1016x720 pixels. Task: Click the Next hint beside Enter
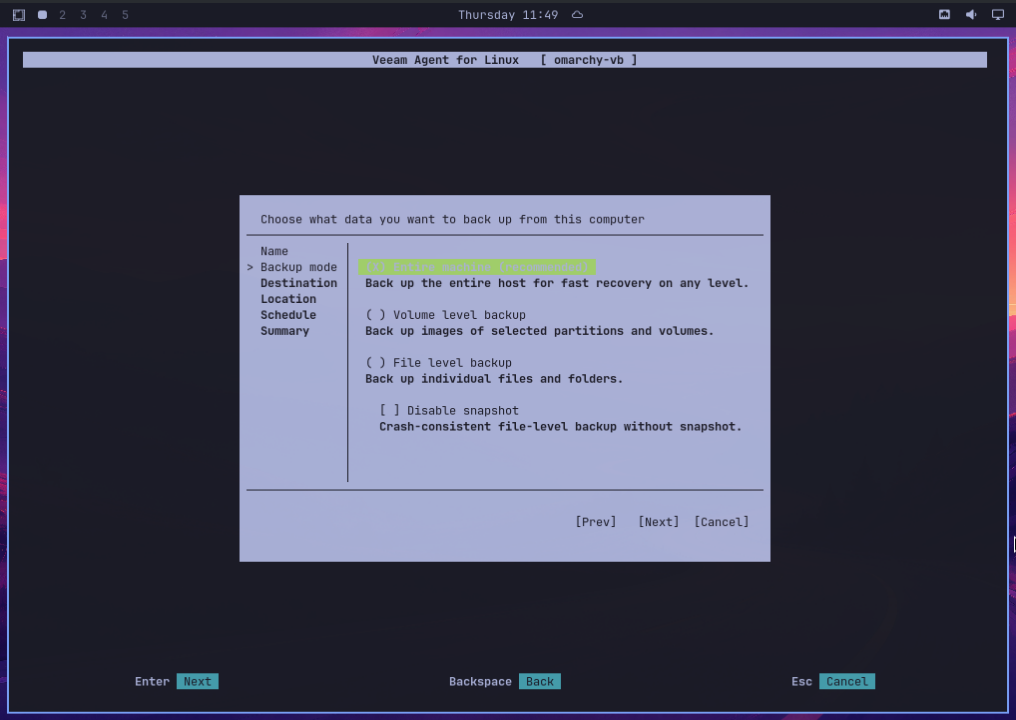point(197,681)
